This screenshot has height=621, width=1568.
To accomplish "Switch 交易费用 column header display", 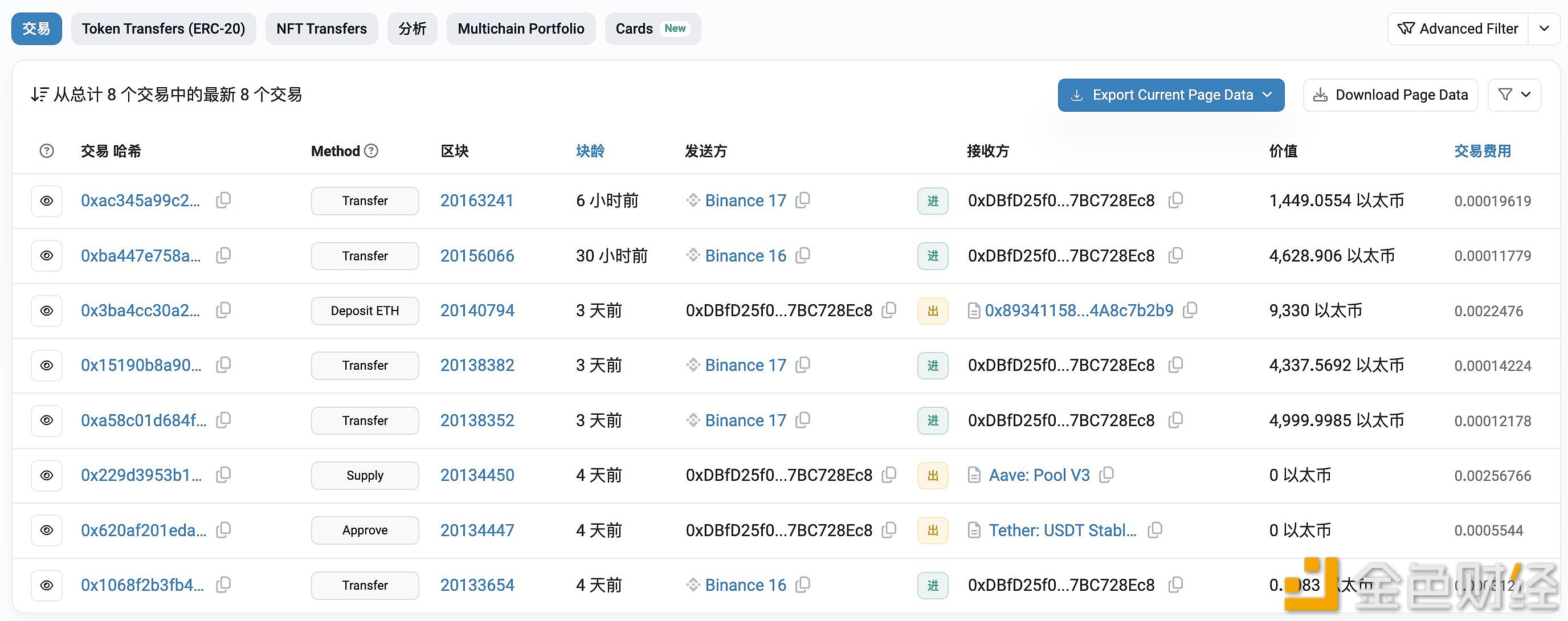I will coord(1483,151).
